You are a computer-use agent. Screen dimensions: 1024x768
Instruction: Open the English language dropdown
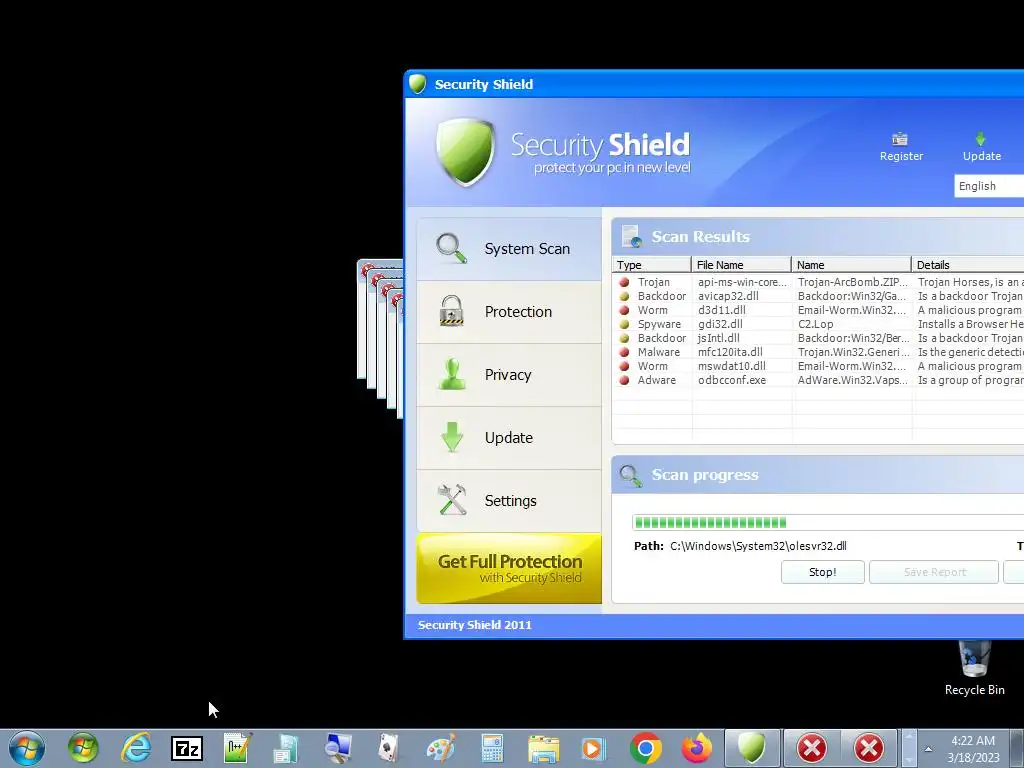tap(989, 186)
